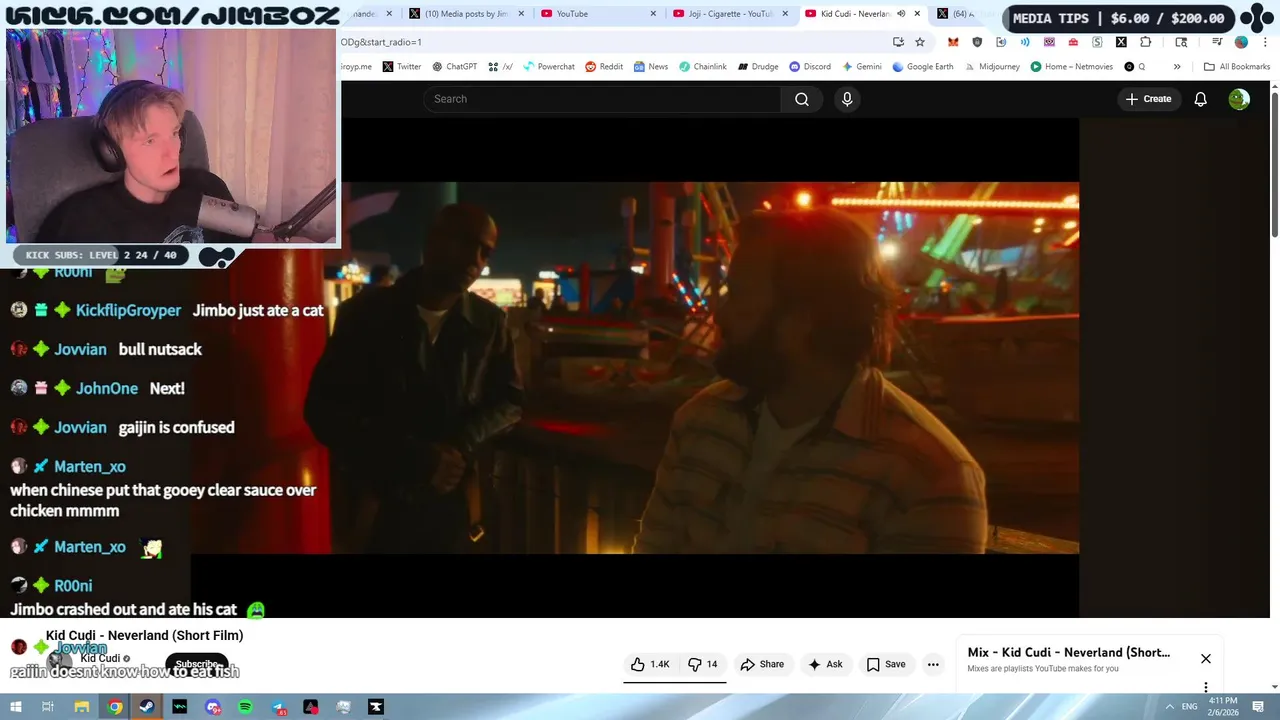Open the Create button menu

[x=1148, y=99]
